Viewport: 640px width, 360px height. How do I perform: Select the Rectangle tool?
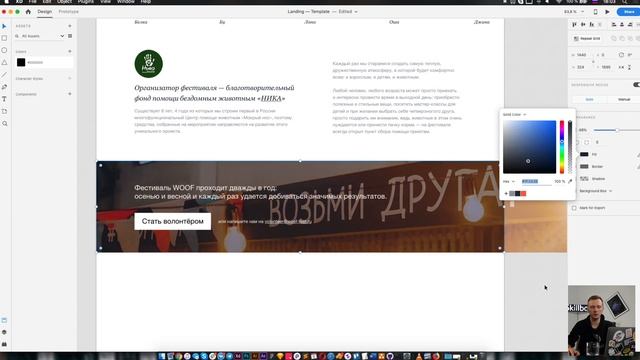pyautogui.click(x=4, y=38)
